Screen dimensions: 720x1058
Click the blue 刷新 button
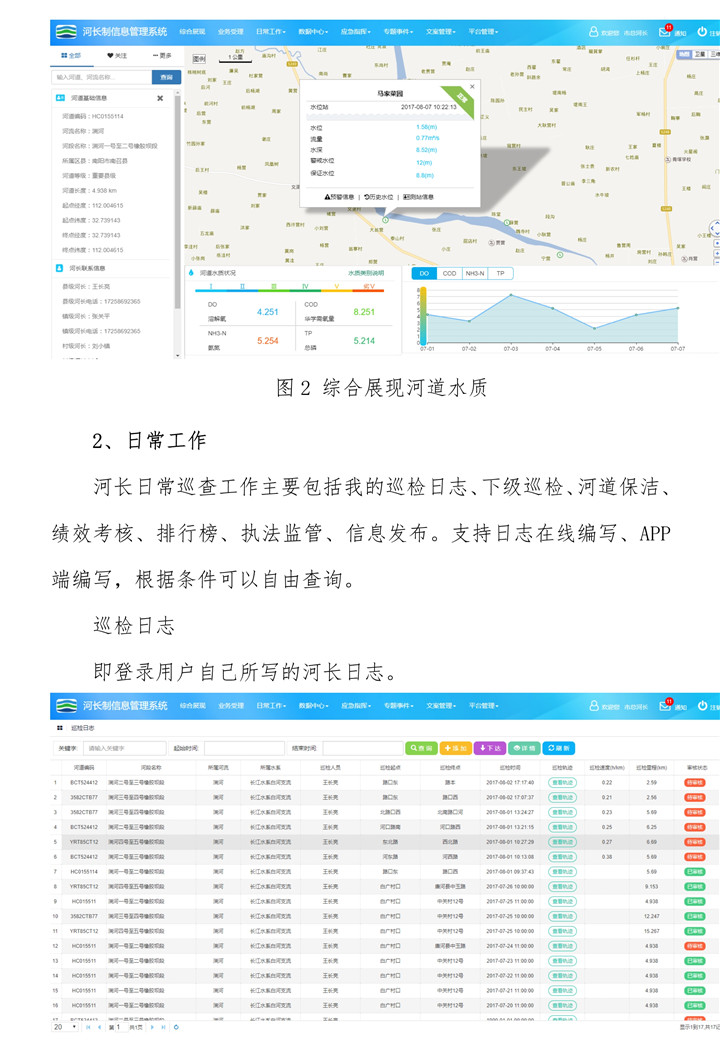click(x=558, y=748)
